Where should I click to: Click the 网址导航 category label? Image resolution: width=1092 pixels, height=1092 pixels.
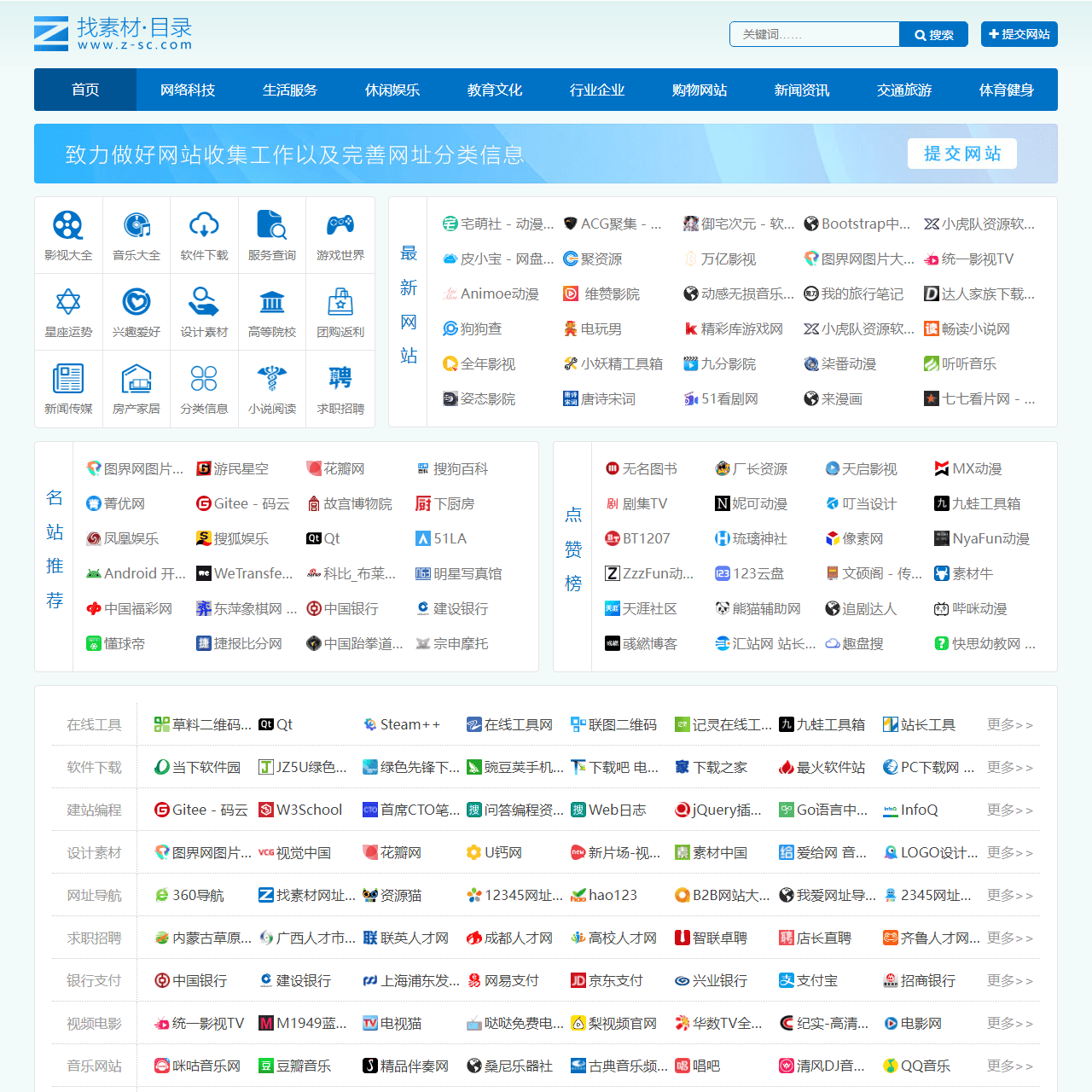click(94, 895)
